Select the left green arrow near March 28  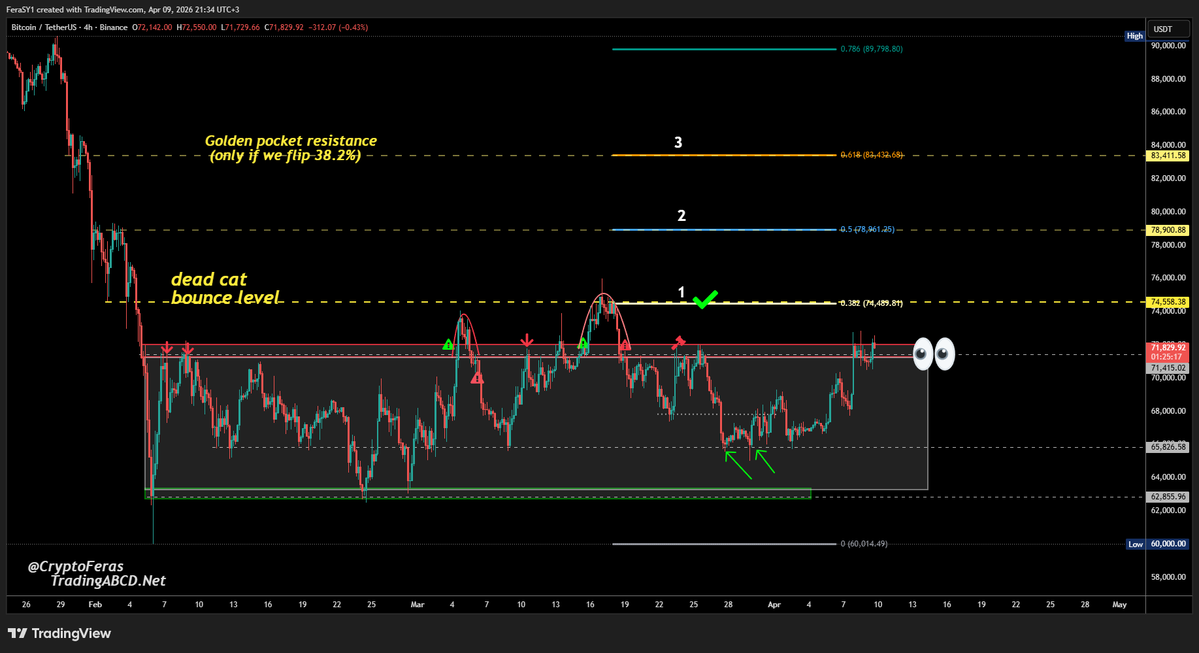[737, 464]
